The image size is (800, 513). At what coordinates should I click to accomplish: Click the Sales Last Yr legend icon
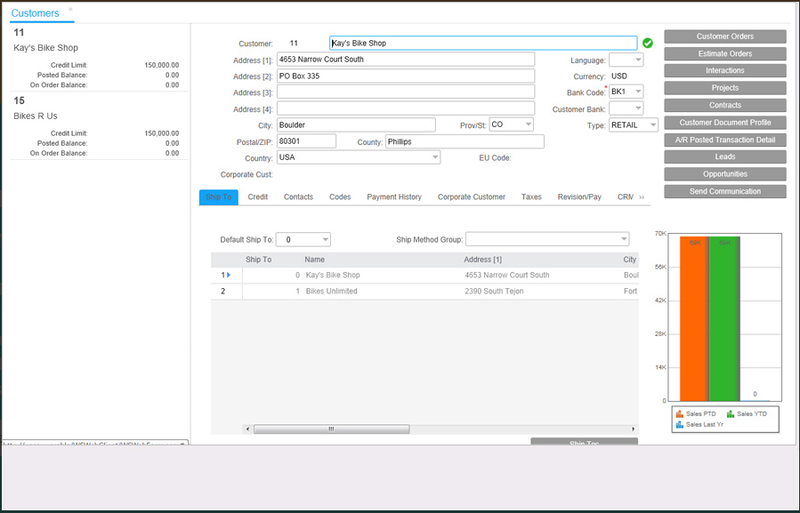679,425
